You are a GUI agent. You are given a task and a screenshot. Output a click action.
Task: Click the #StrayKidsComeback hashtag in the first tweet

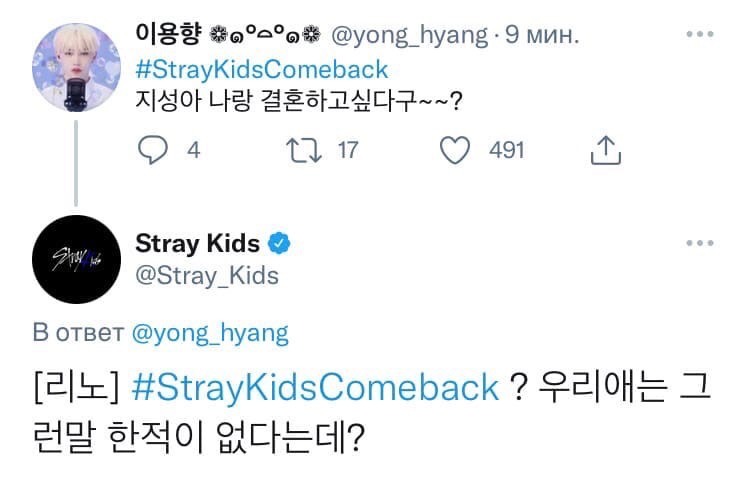261,71
